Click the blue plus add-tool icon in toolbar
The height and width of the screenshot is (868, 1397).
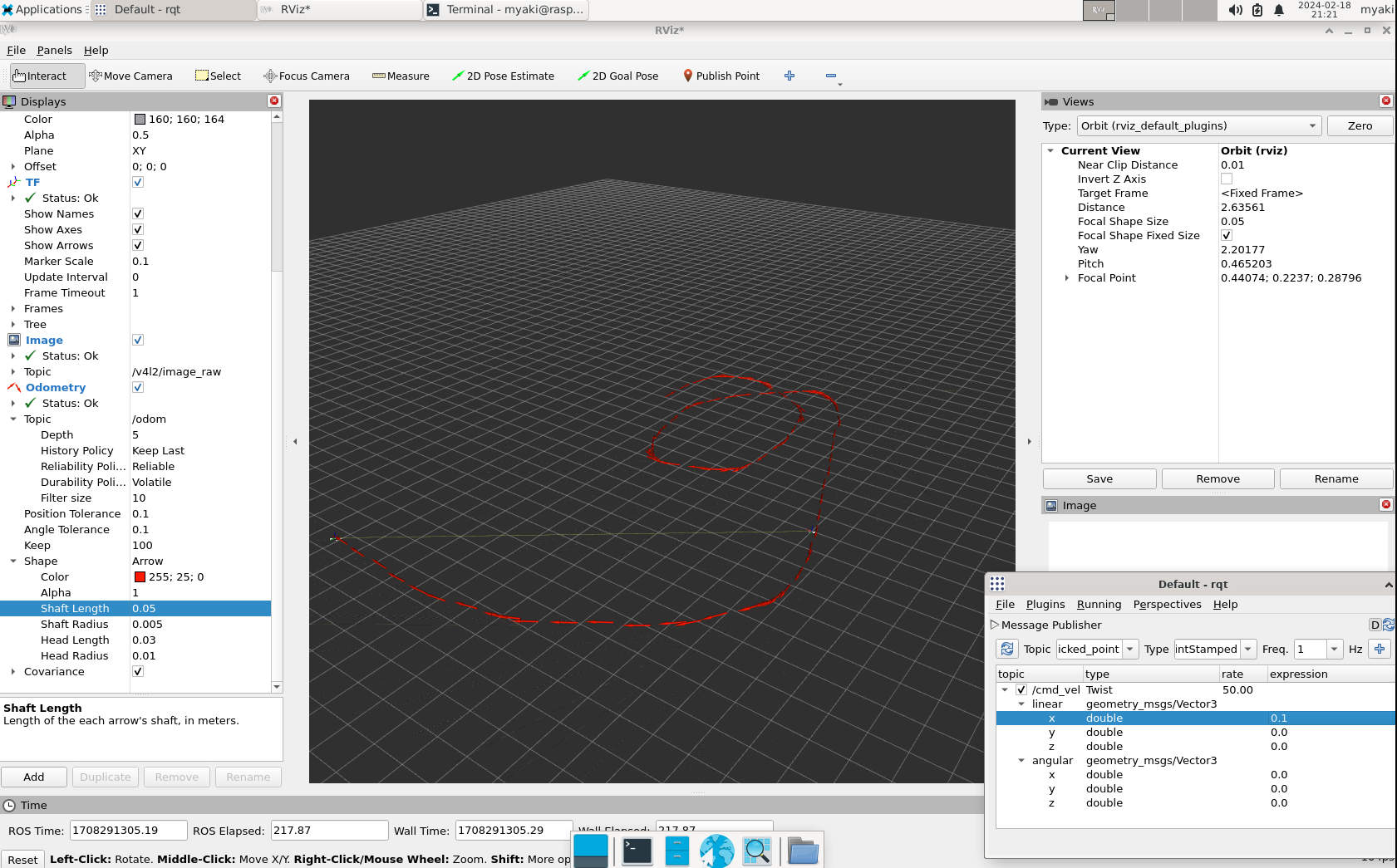click(790, 76)
